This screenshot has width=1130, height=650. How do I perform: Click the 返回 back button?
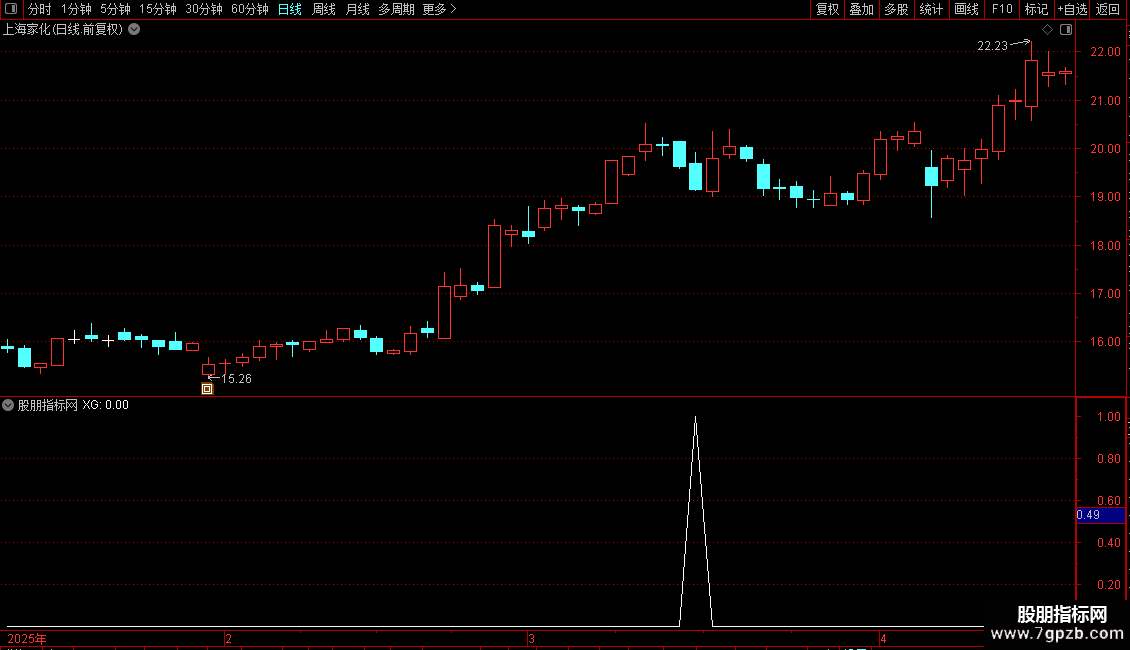(x=1108, y=9)
